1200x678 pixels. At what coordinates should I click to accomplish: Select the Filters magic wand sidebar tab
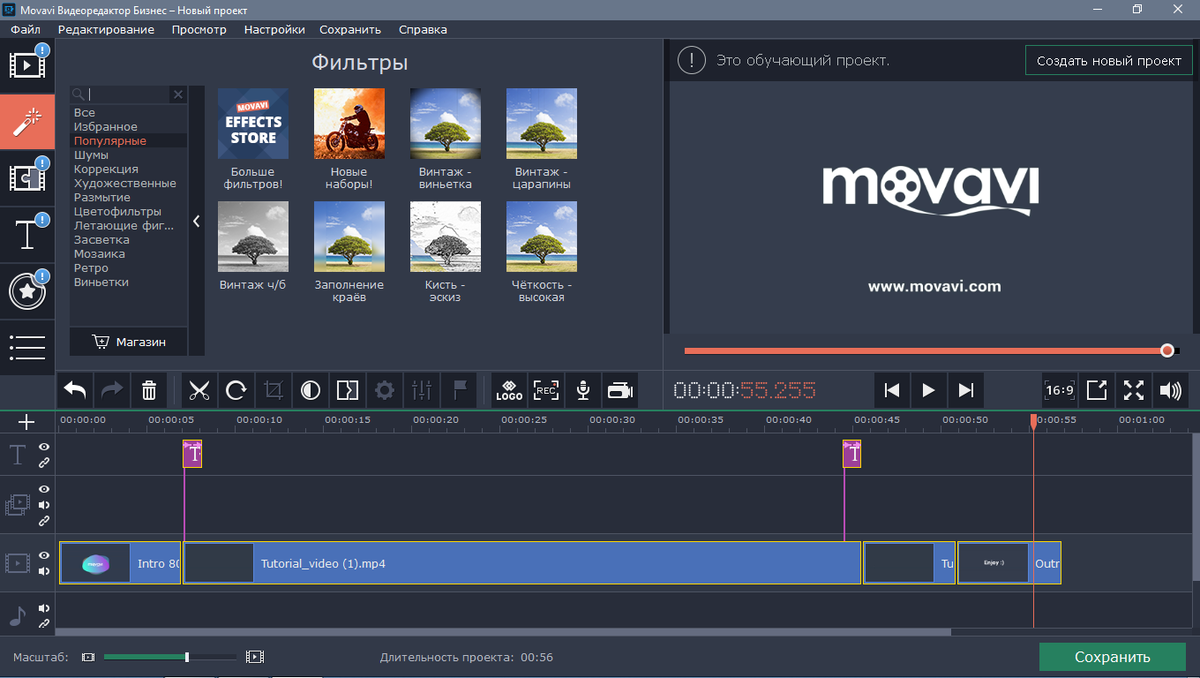click(27, 122)
